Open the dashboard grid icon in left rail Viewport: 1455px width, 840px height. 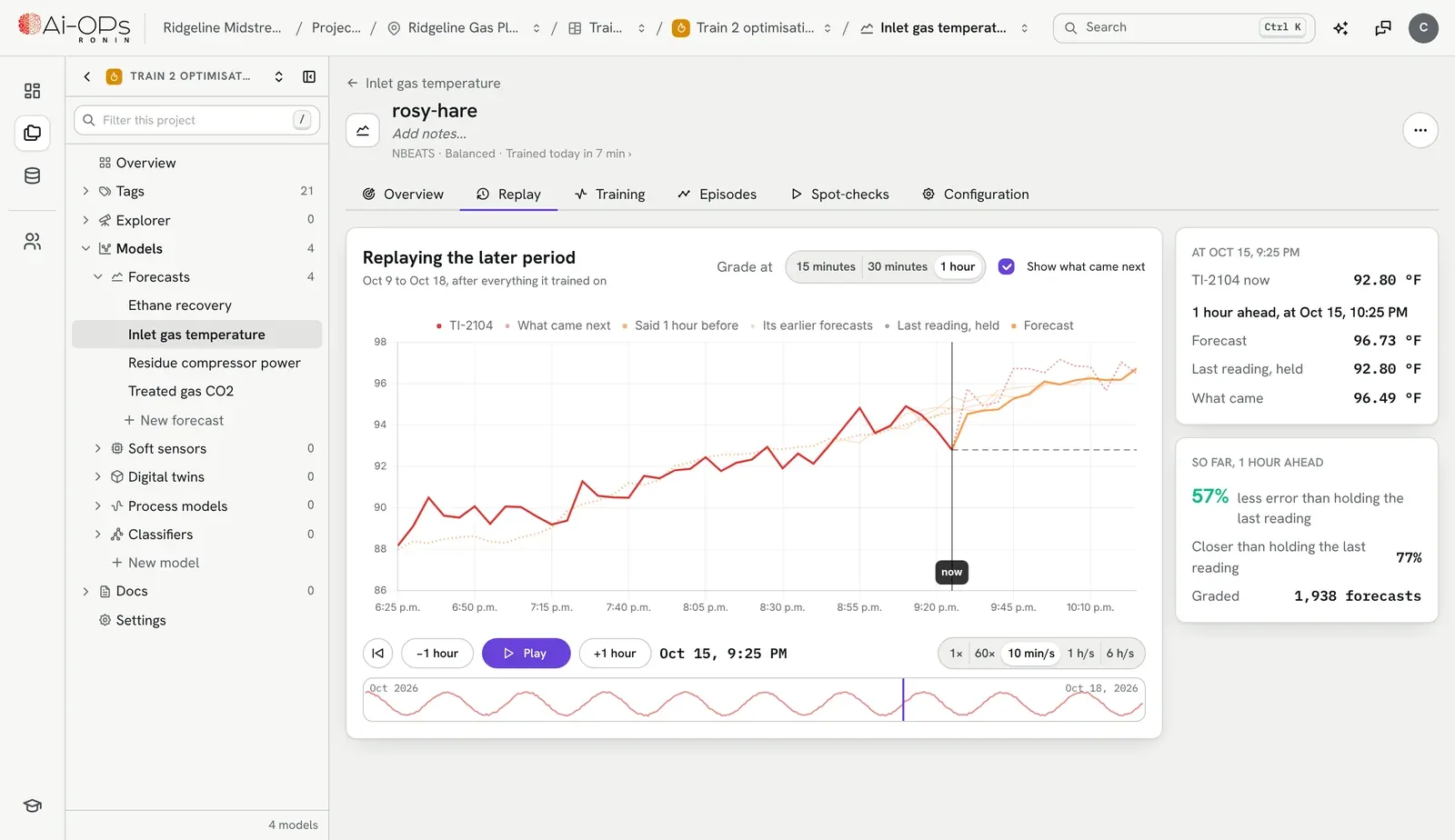[32, 91]
